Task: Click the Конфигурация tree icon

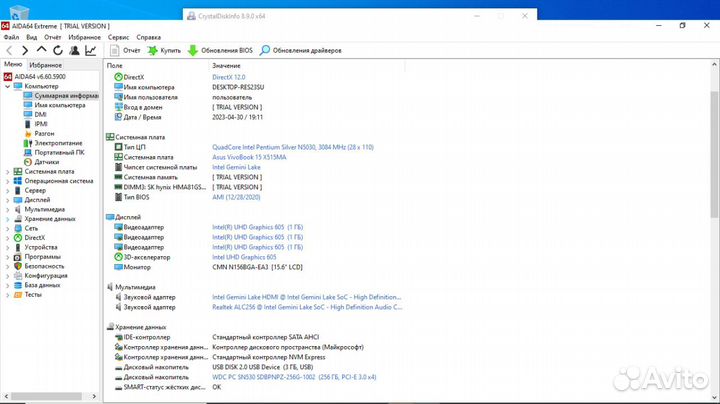Action: (18, 276)
